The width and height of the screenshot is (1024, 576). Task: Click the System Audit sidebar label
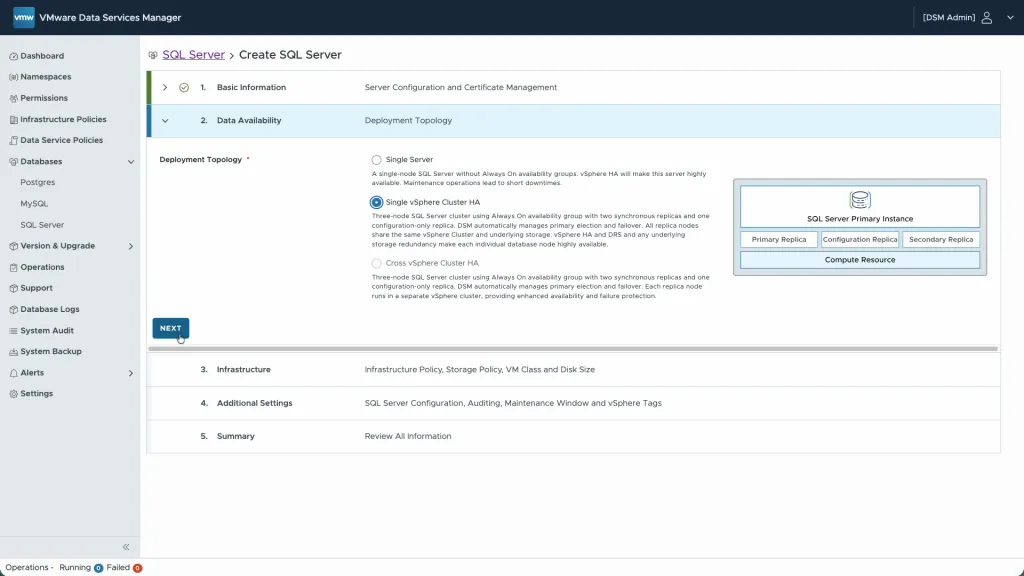pos(47,331)
